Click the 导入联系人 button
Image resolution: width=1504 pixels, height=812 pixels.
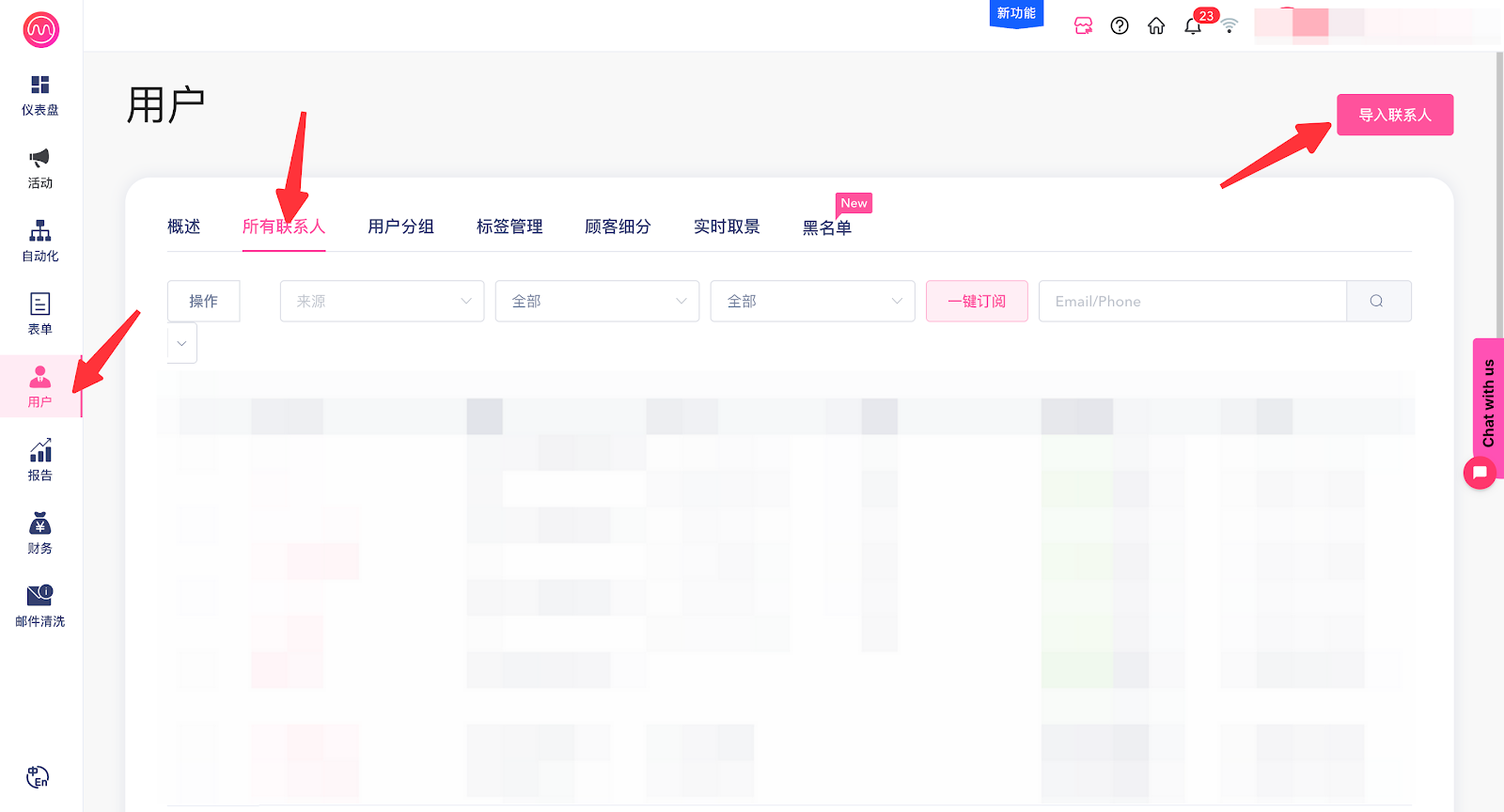tap(1395, 115)
